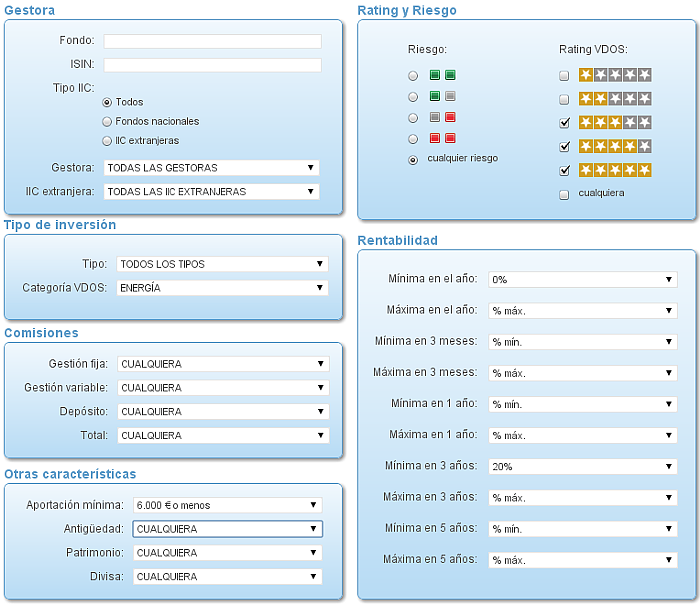Tick the checkbox beside the one-star rating

pos(565,76)
